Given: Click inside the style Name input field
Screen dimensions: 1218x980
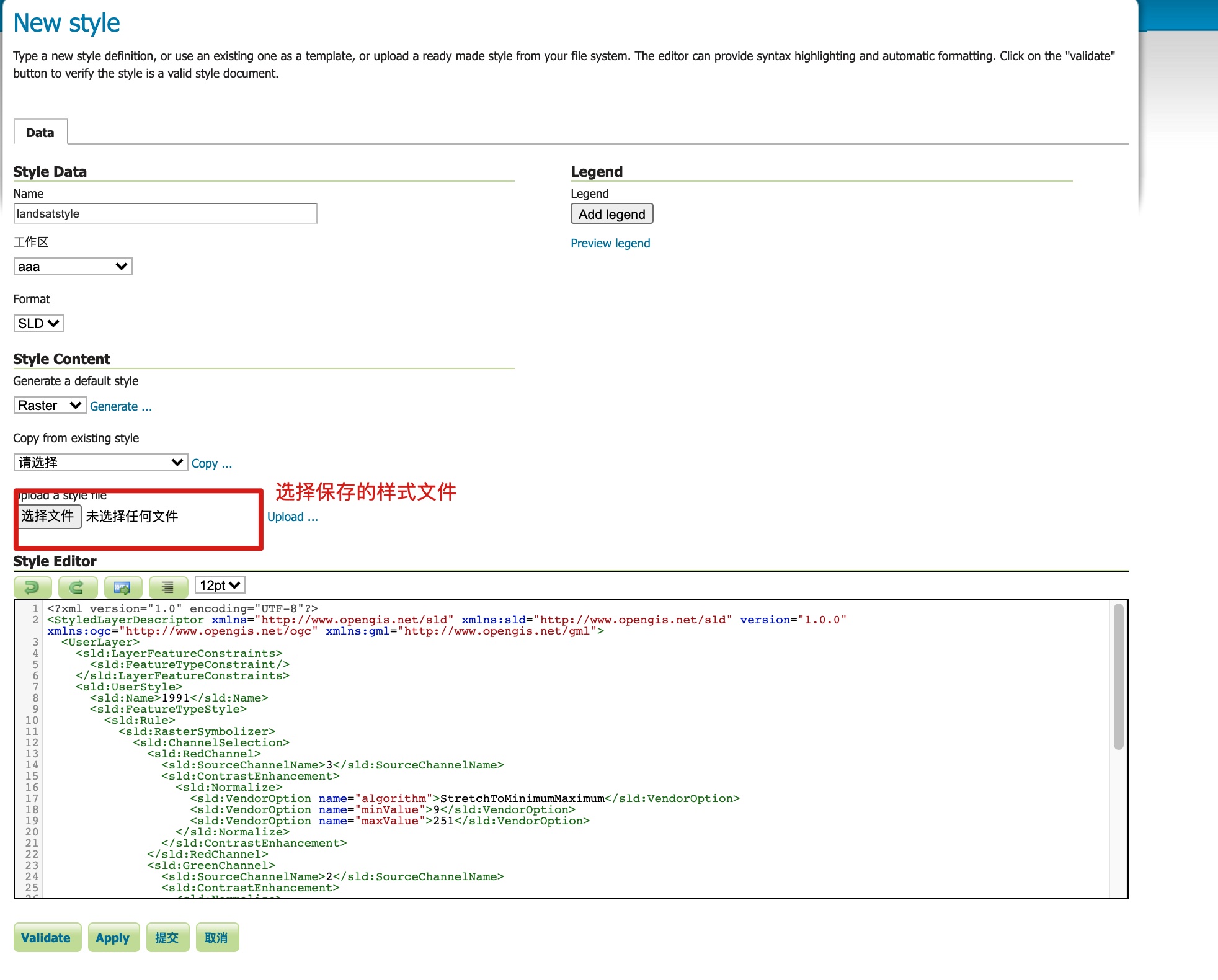Looking at the screenshot, I should [165, 213].
